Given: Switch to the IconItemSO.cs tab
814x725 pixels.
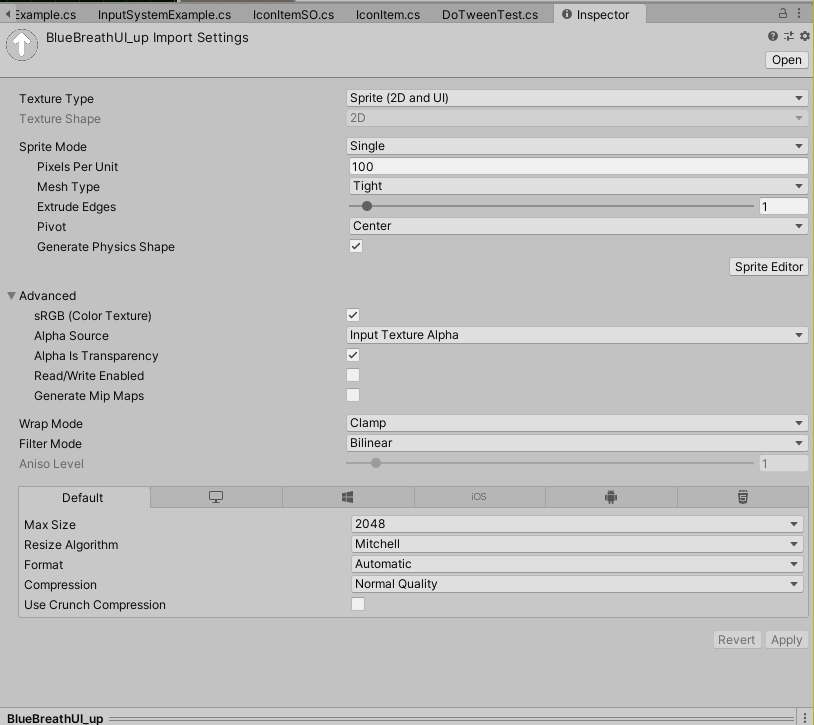Looking at the screenshot, I should 292,15.
